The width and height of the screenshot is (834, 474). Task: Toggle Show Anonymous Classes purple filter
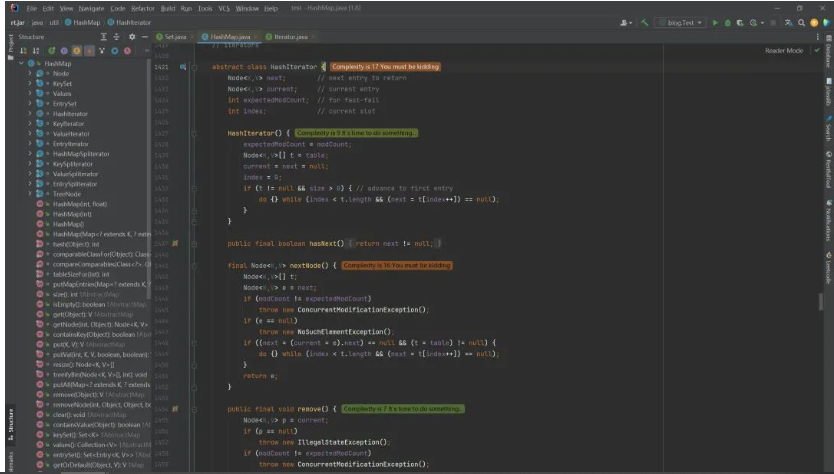click(x=64, y=51)
